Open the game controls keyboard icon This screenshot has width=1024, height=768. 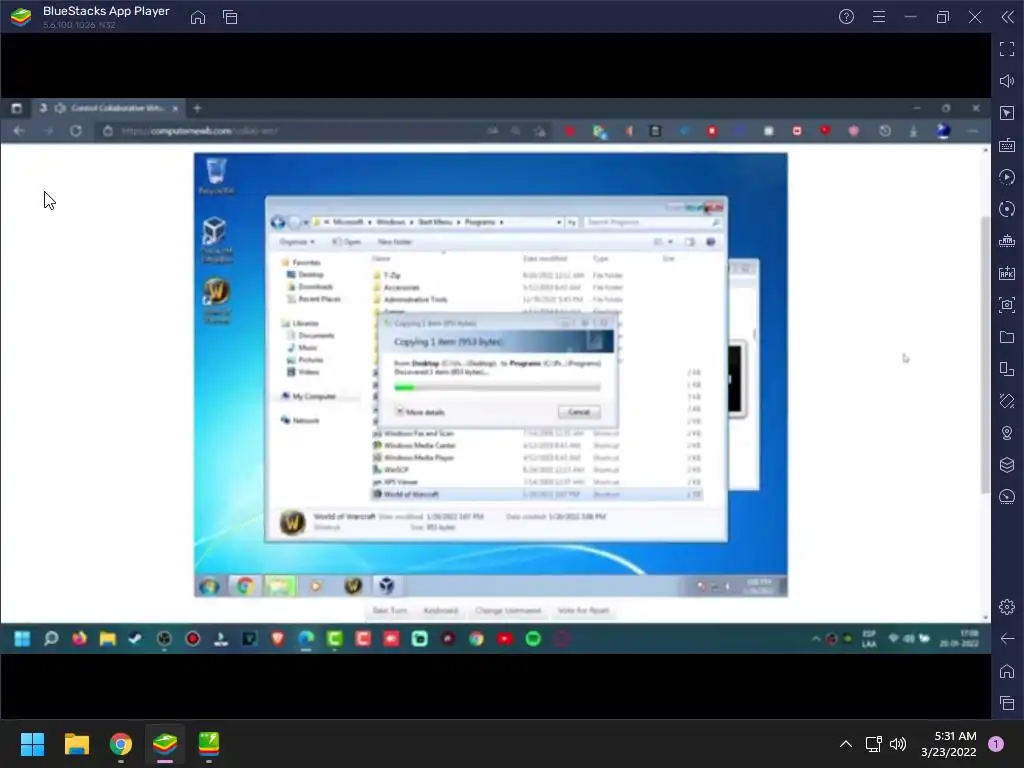(x=1007, y=145)
